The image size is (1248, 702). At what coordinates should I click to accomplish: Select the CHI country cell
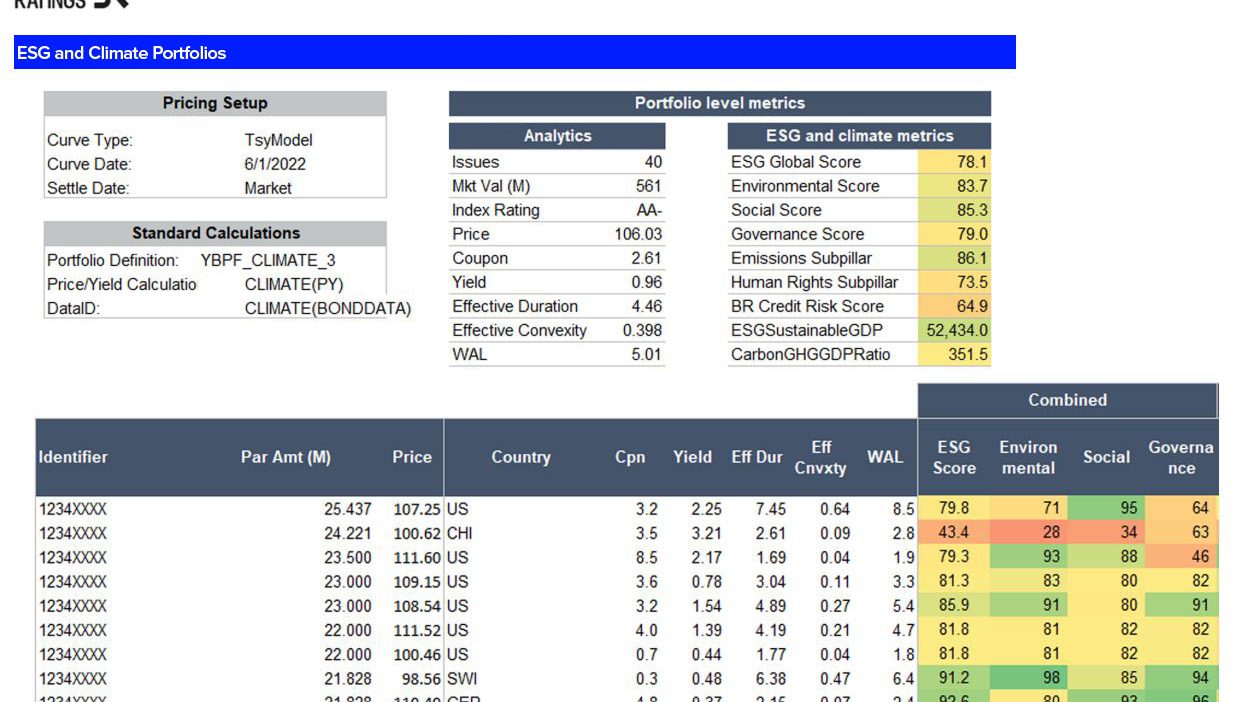point(460,533)
